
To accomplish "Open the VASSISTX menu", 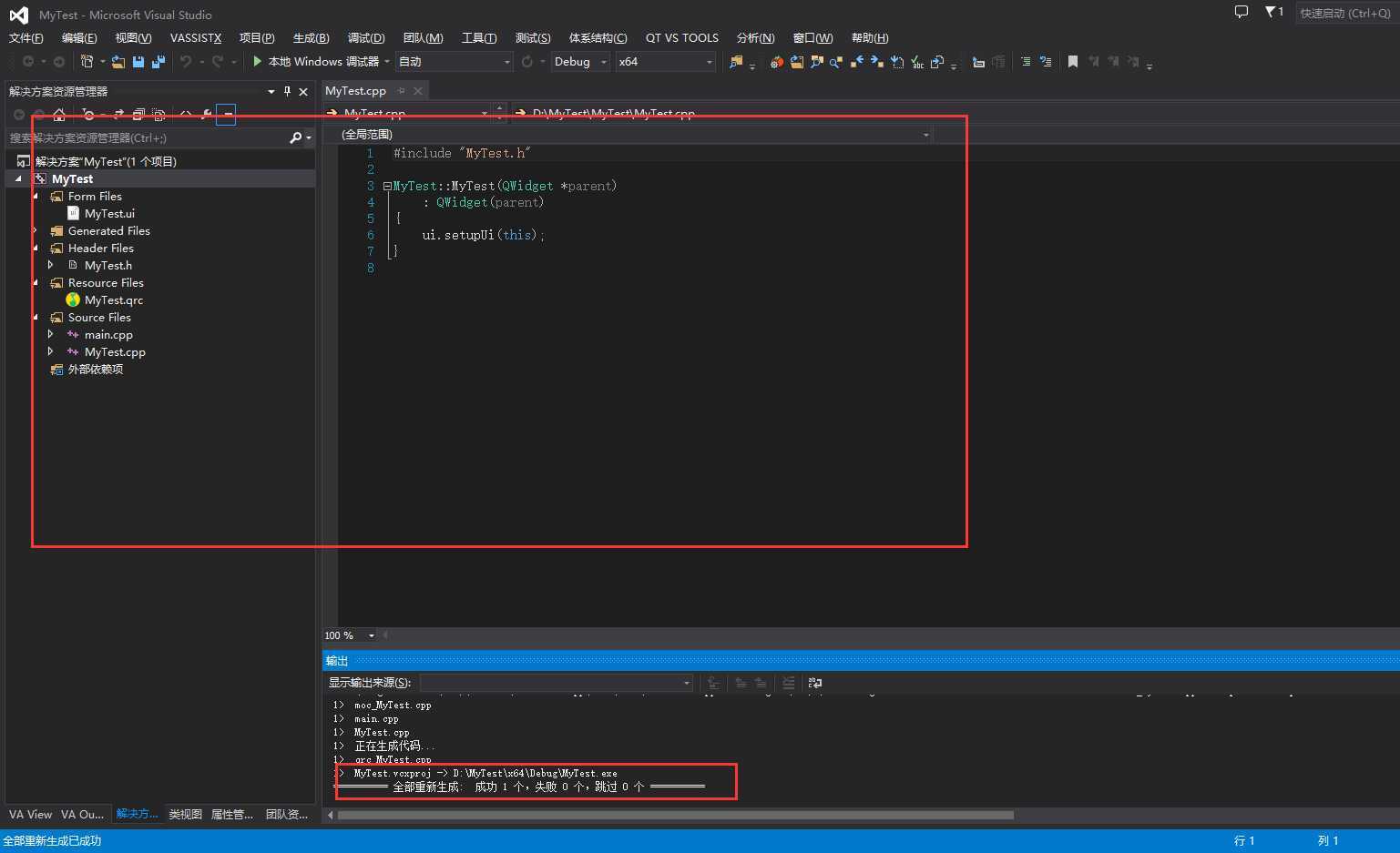I will pyautogui.click(x=196, y=37).
